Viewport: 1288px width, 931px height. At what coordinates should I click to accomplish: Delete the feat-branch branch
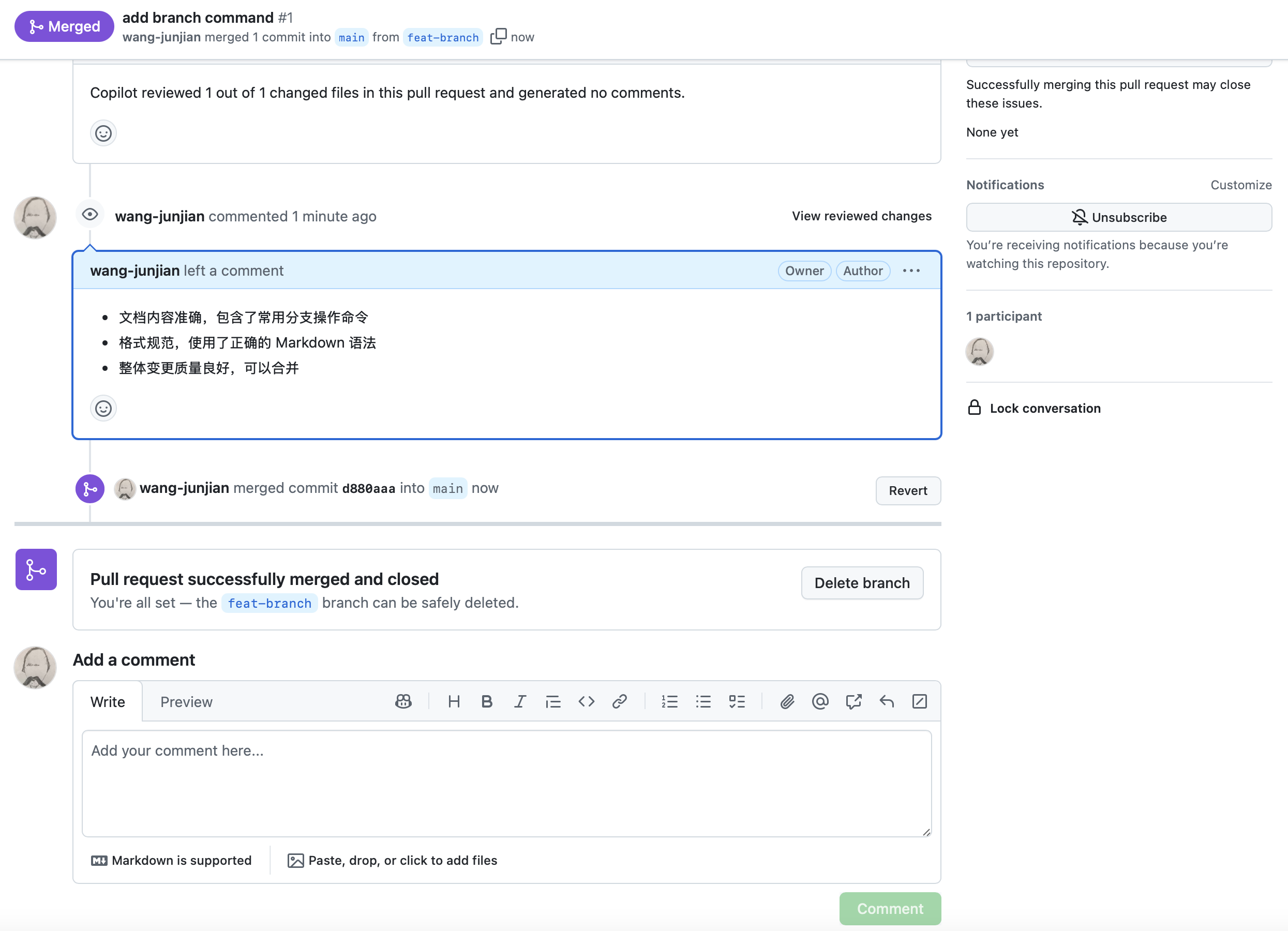coord(861,583)
